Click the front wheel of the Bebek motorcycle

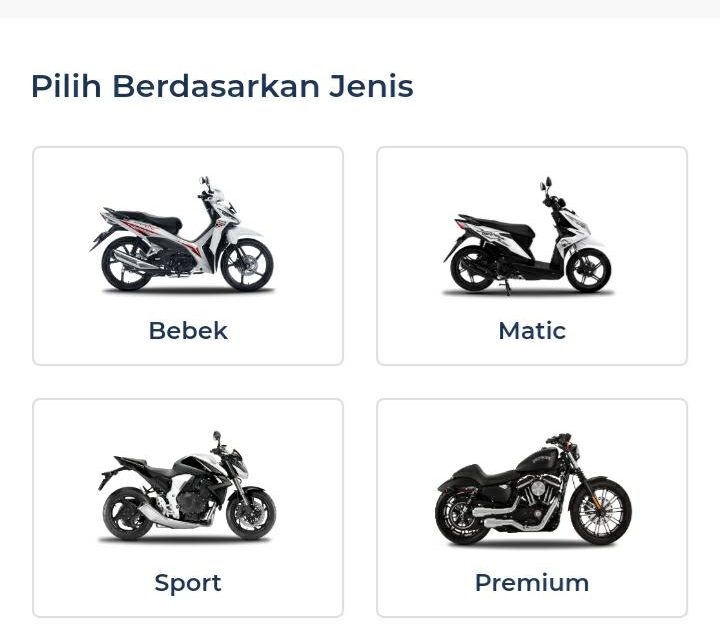click(x=246, y=264)
